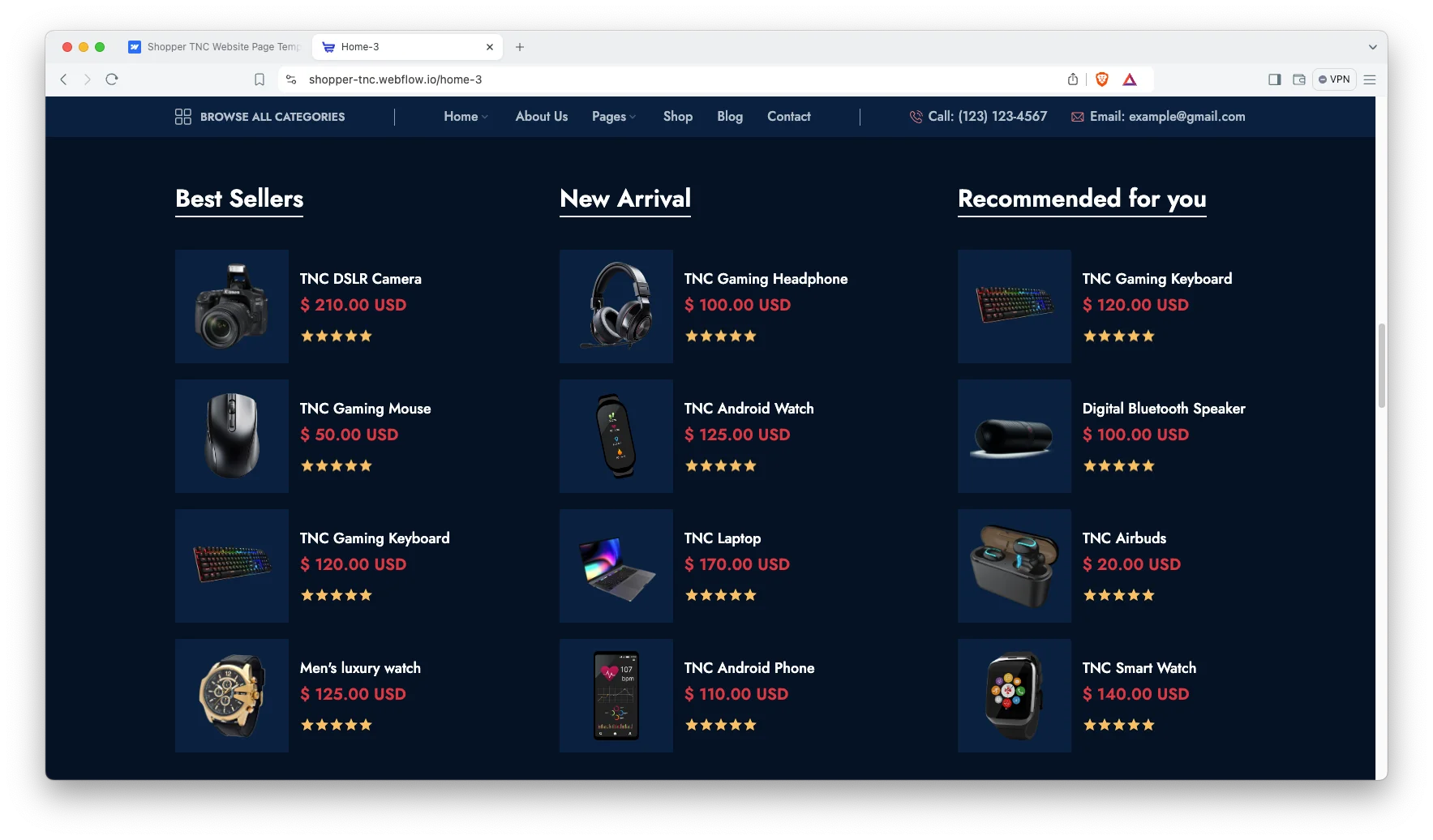Click the Brave Shields lion icon
1433x840 pixels.
pos(1101,79)
